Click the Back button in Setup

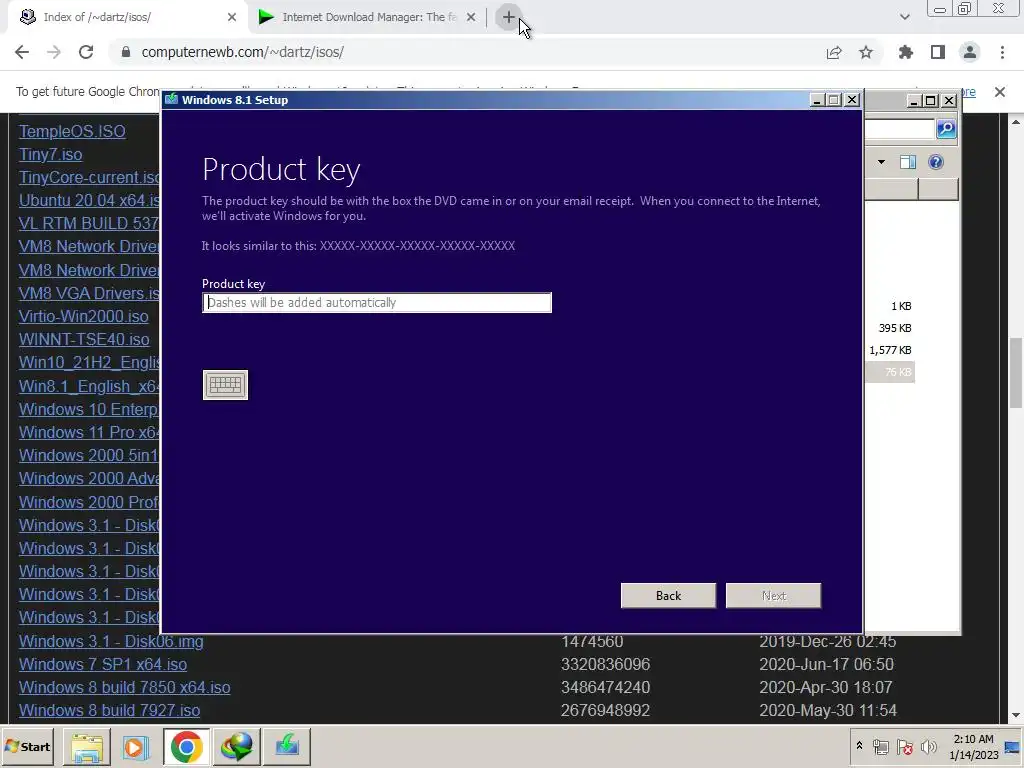pyautogui.click(x=668, y=596)
